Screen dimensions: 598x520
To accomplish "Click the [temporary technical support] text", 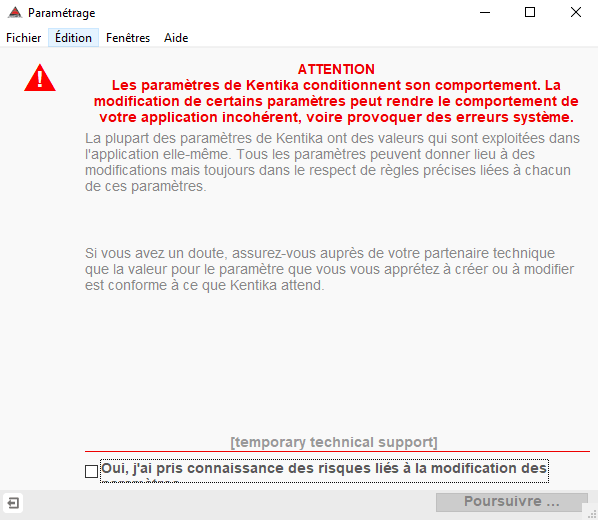I will click(x=334, y=442).
